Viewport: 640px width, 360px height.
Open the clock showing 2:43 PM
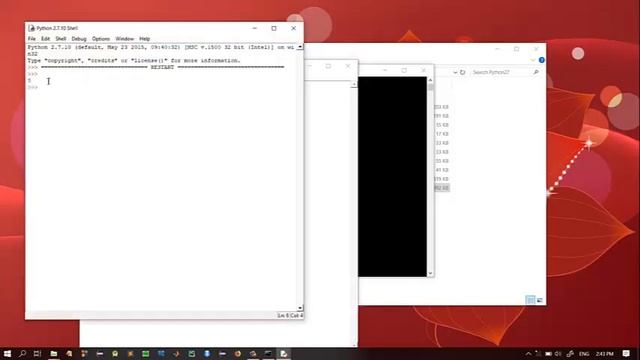coord(604,353)
